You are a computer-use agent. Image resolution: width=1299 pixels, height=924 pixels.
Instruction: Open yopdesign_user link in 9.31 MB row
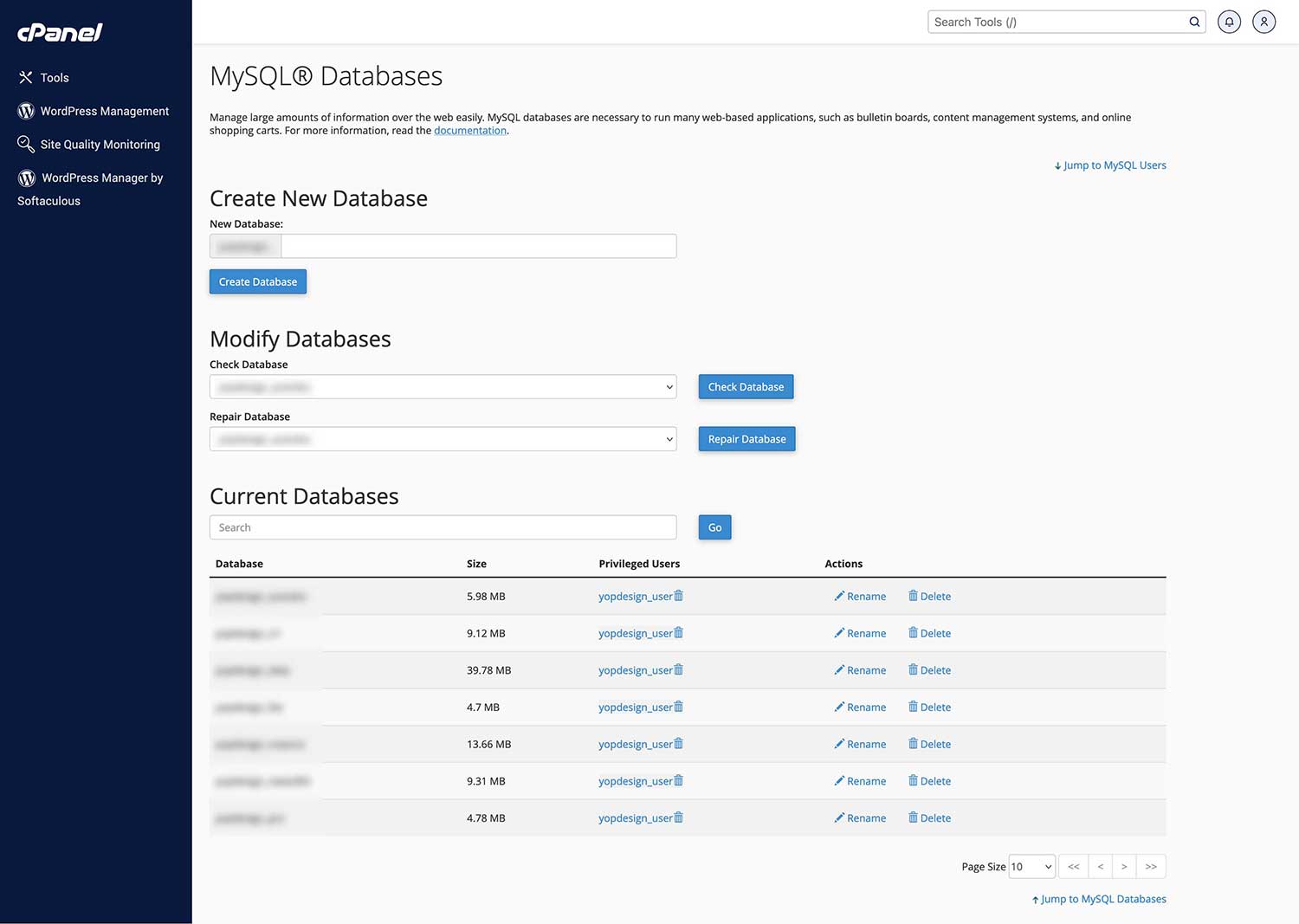636,781
